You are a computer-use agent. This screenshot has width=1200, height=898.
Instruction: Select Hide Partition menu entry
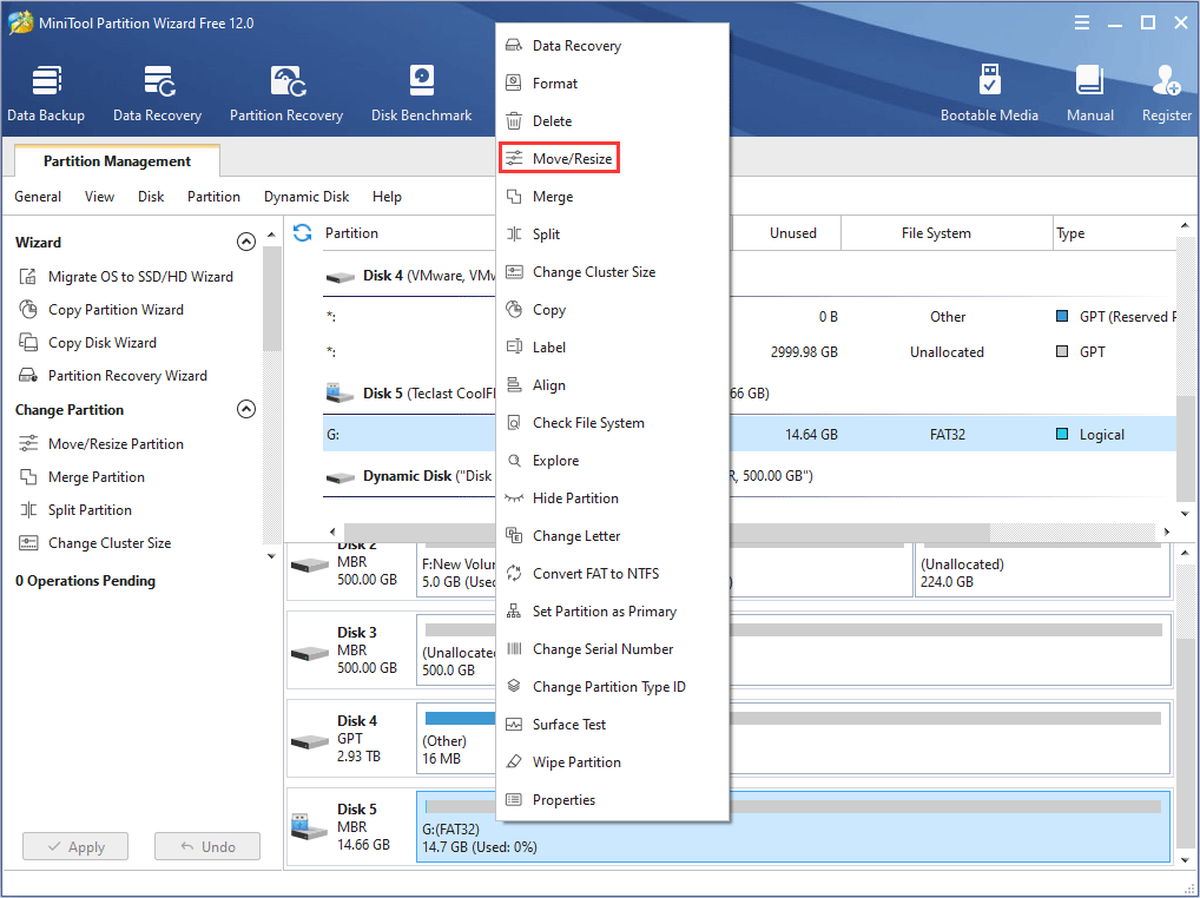(613, 498)
